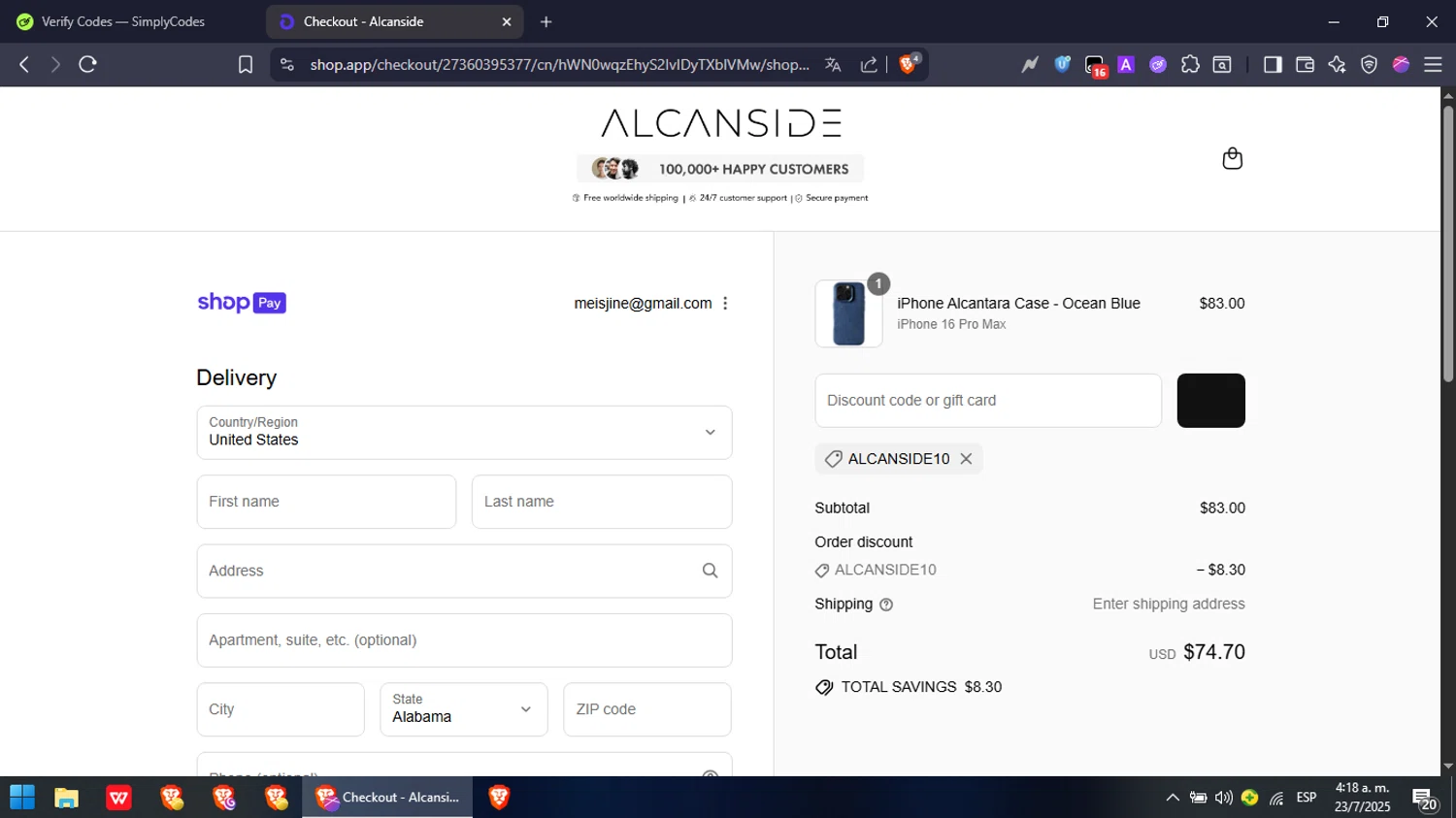The height and width of the screenshot is (818, 1456).
Task: Click the ALCANSIDE store logo
Action: (x=721, y=123)
